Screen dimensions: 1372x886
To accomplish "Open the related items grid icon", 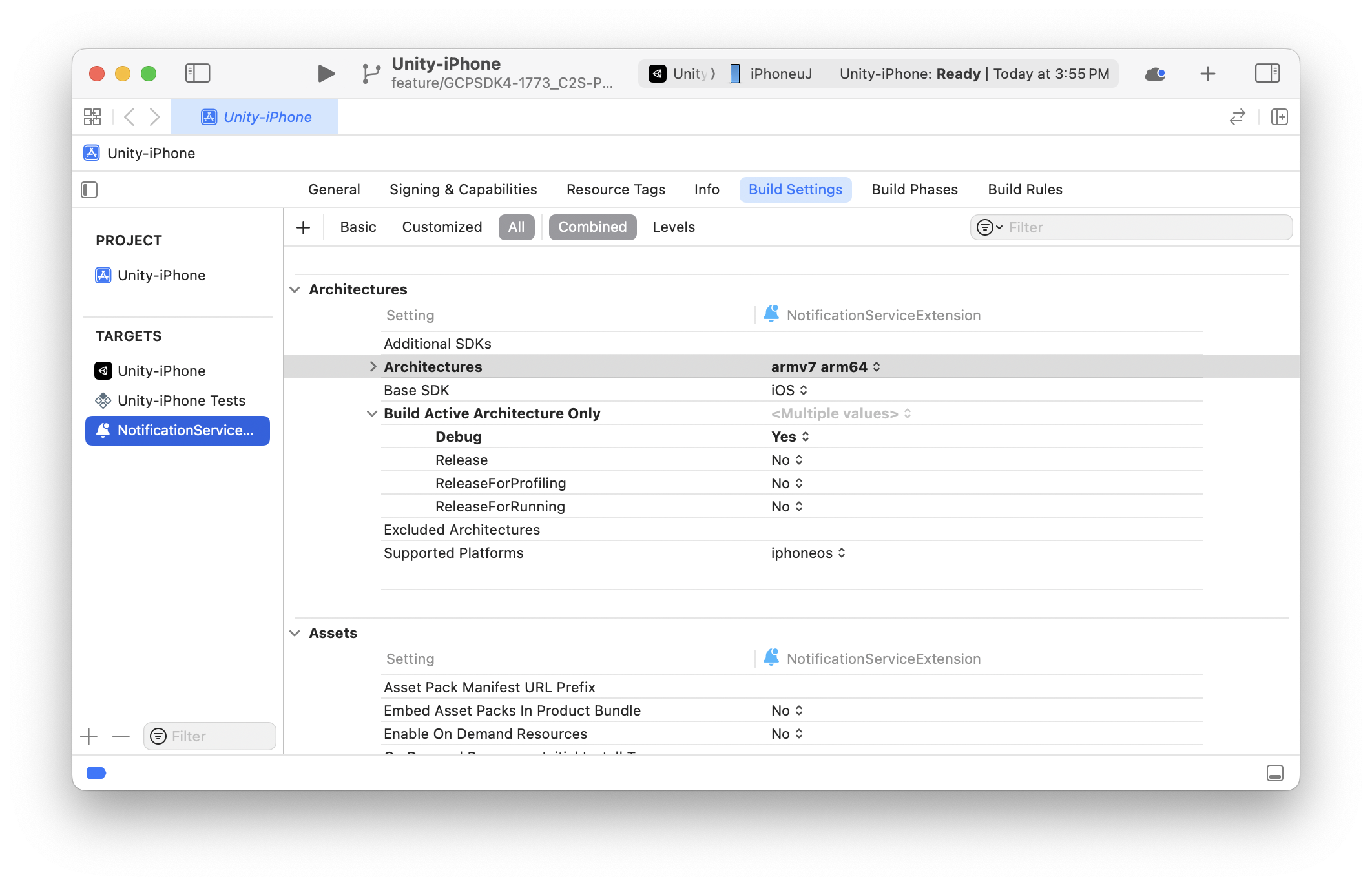I will point(92,117).
